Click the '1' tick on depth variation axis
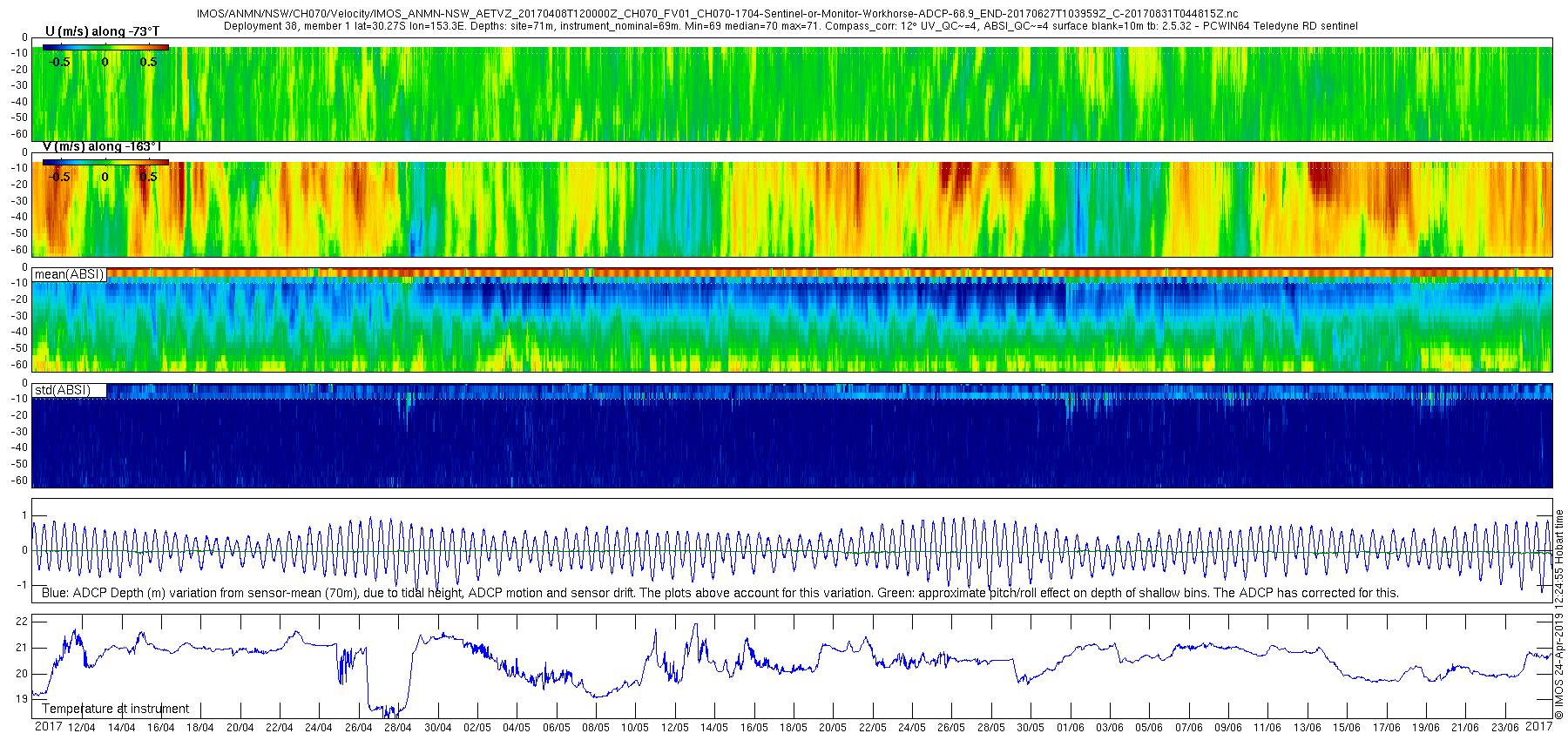This screenshot has height=740, width=1568. pyautogui.click(x=24, y=515)
